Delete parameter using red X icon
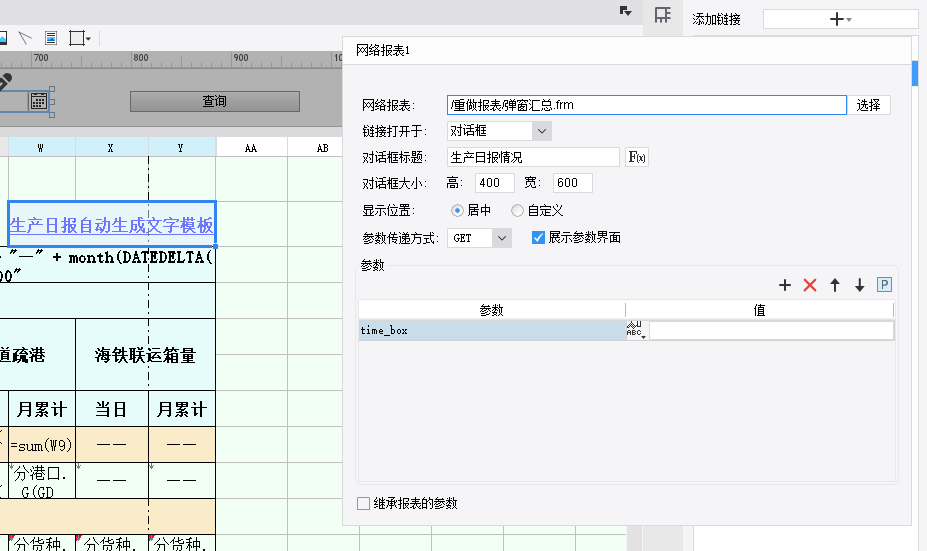Screen dimensions: 927x551 click(810, 286)
